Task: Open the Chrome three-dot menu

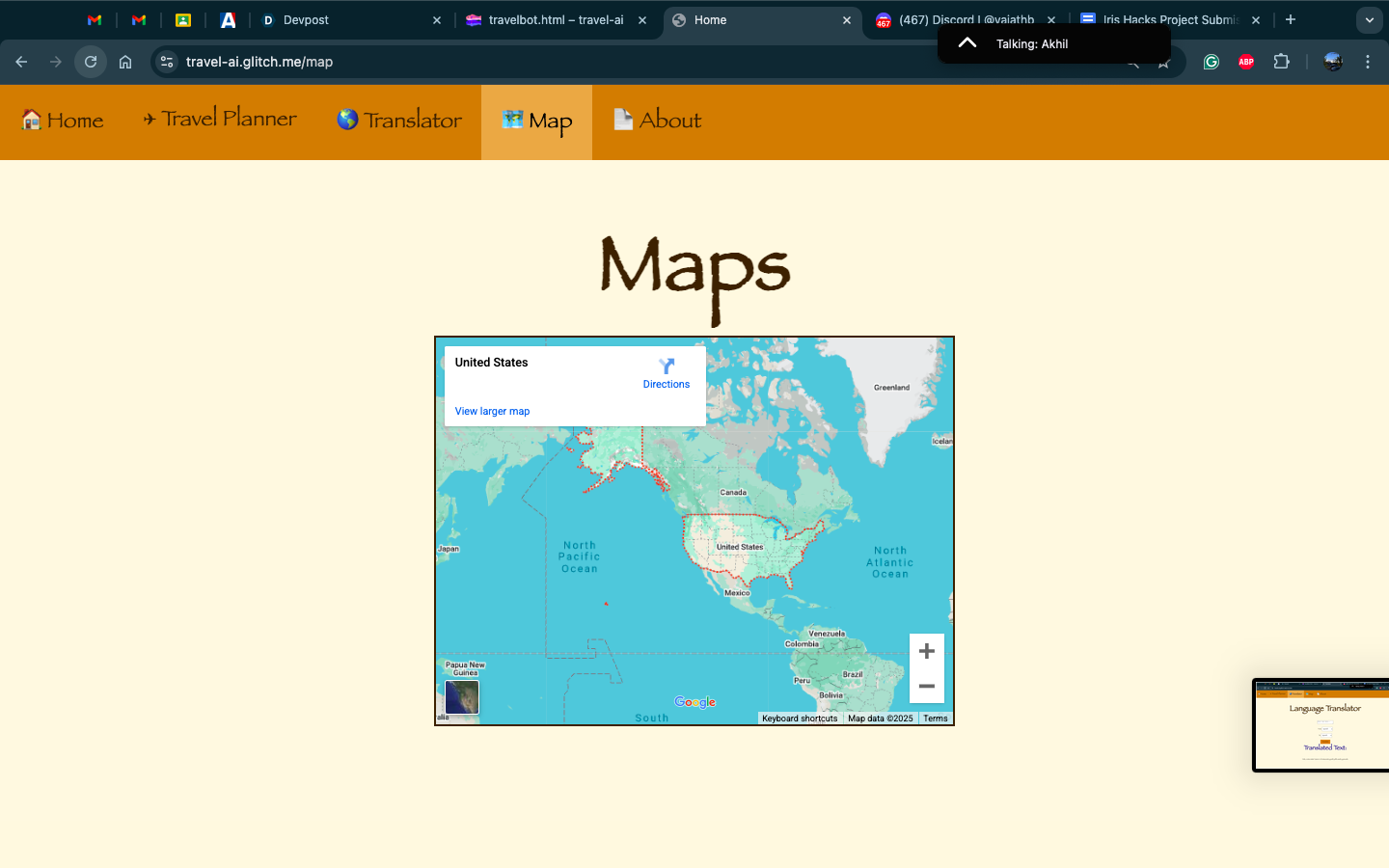Action: [1368, 62]
